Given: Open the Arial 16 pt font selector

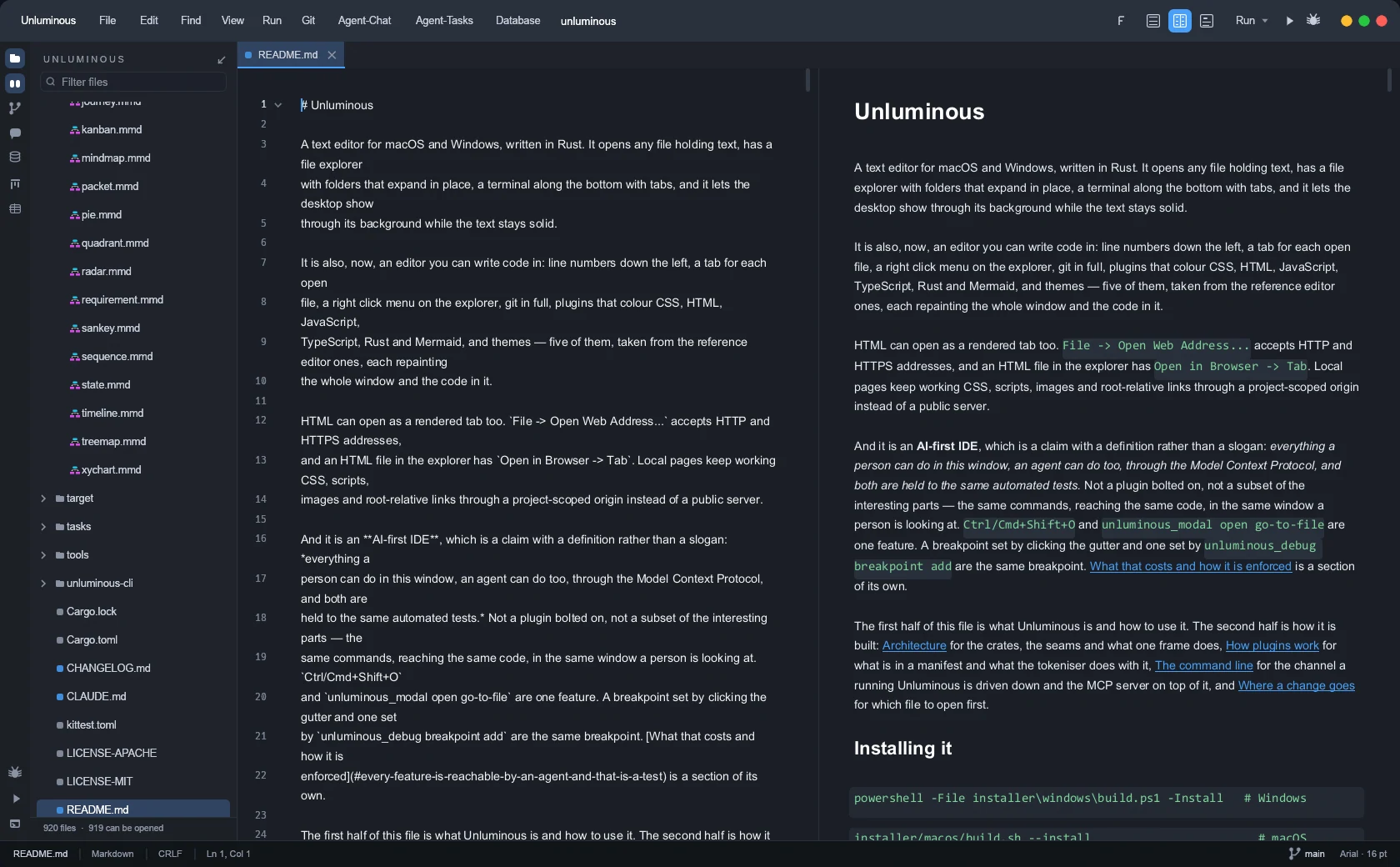Looking at the screenshot, I should click(x=1363, y=854).
